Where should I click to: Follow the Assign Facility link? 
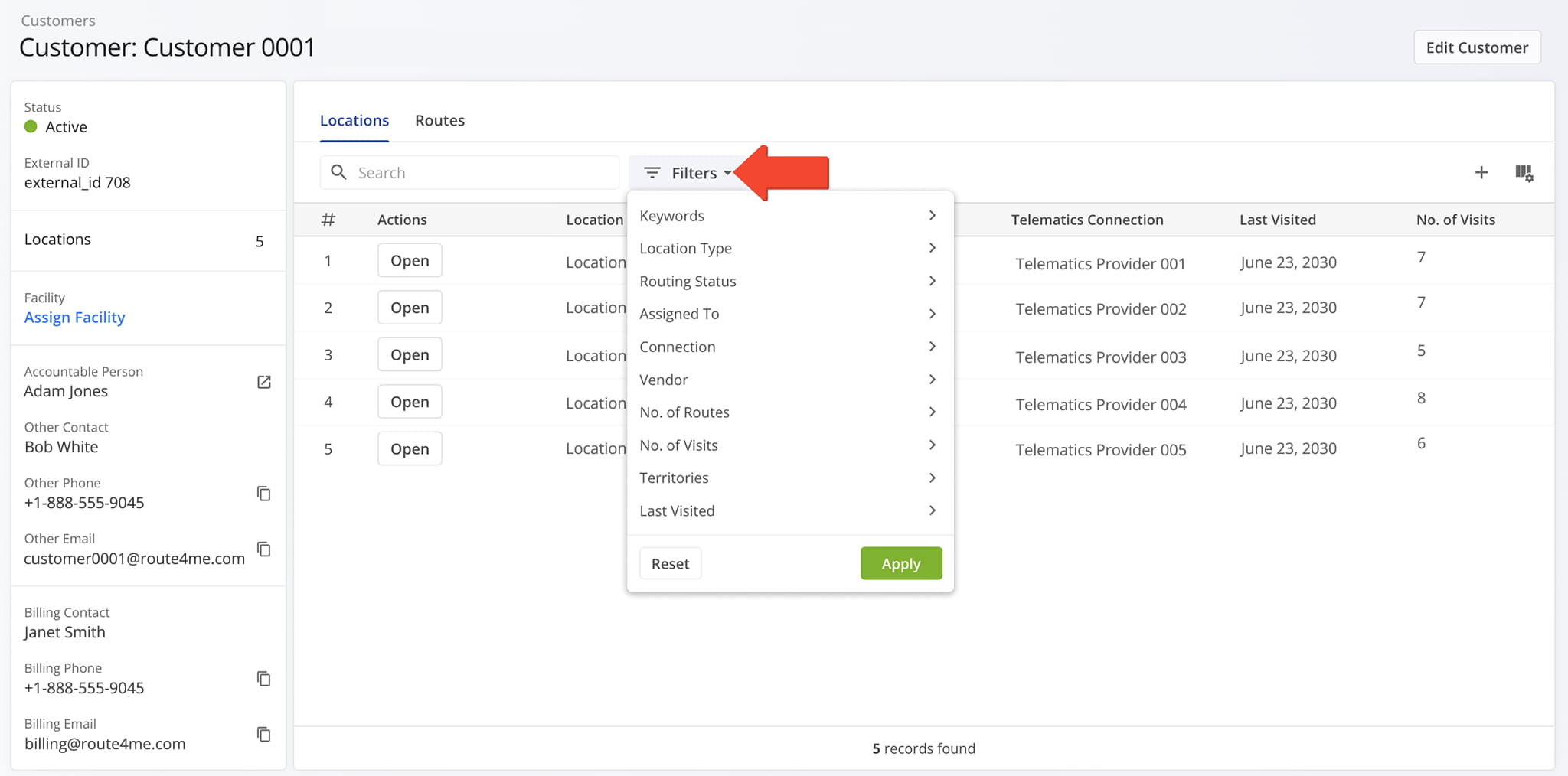(x=74, y=318)
